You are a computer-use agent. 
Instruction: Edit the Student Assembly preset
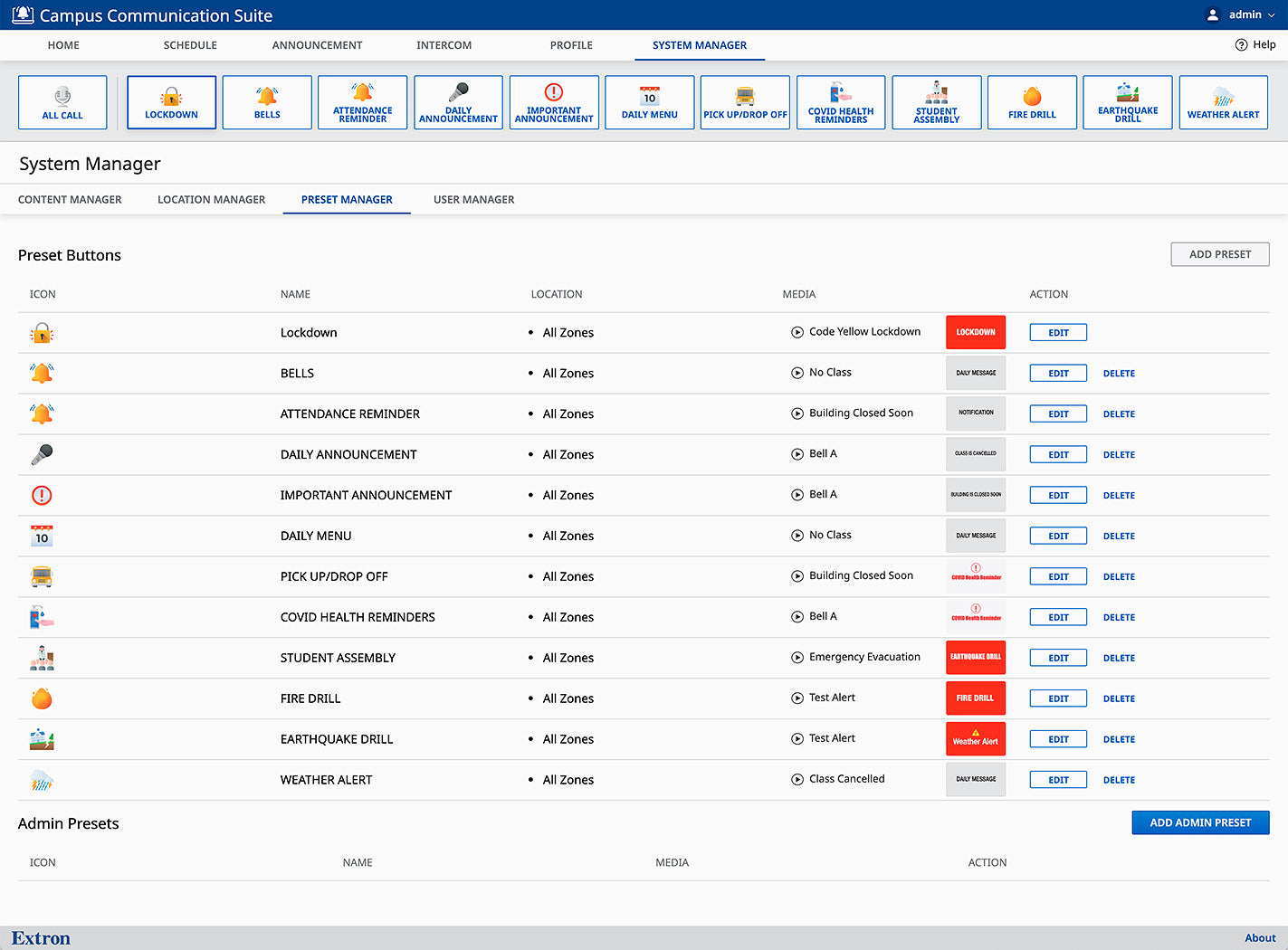1058,659
